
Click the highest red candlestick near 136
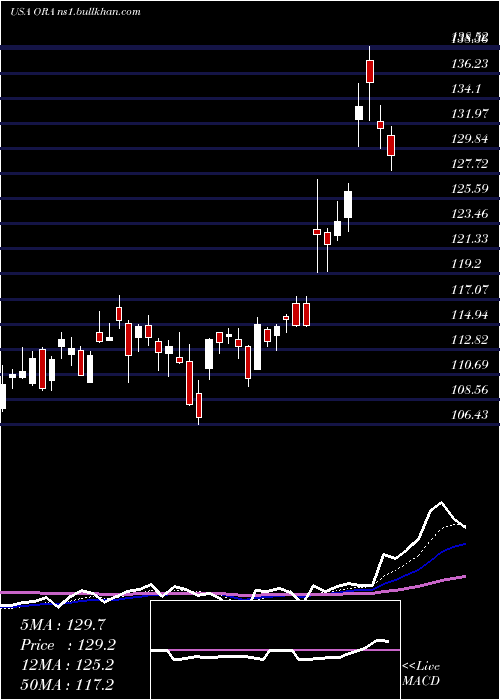370,71
